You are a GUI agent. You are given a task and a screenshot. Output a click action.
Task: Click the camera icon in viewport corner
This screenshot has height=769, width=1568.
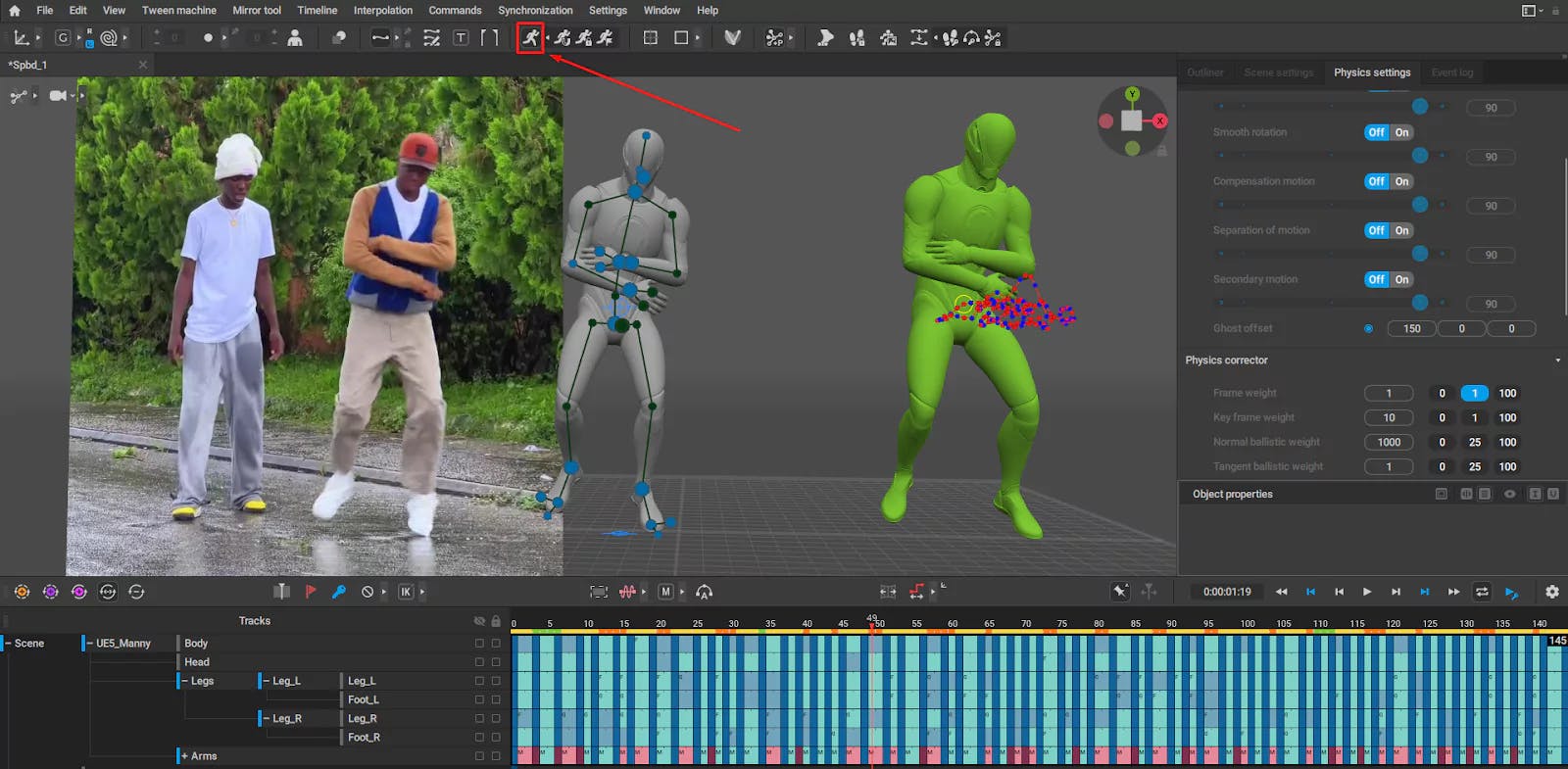point(58,95)
